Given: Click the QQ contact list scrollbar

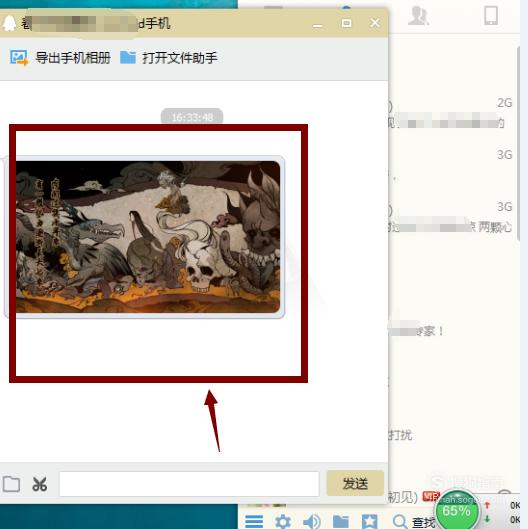Looking at the screenshot, I should pyautogui.click(x=518, y=144).
